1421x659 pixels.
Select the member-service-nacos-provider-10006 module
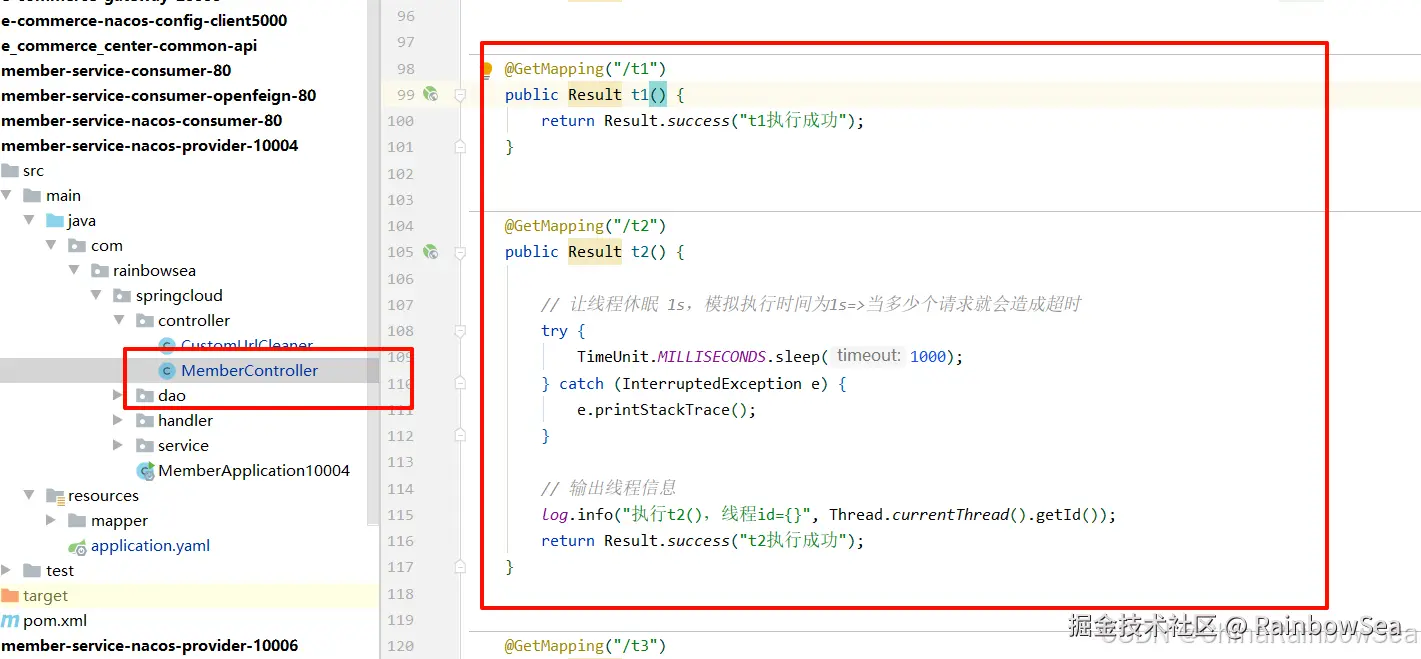click(x=150, y=646)
